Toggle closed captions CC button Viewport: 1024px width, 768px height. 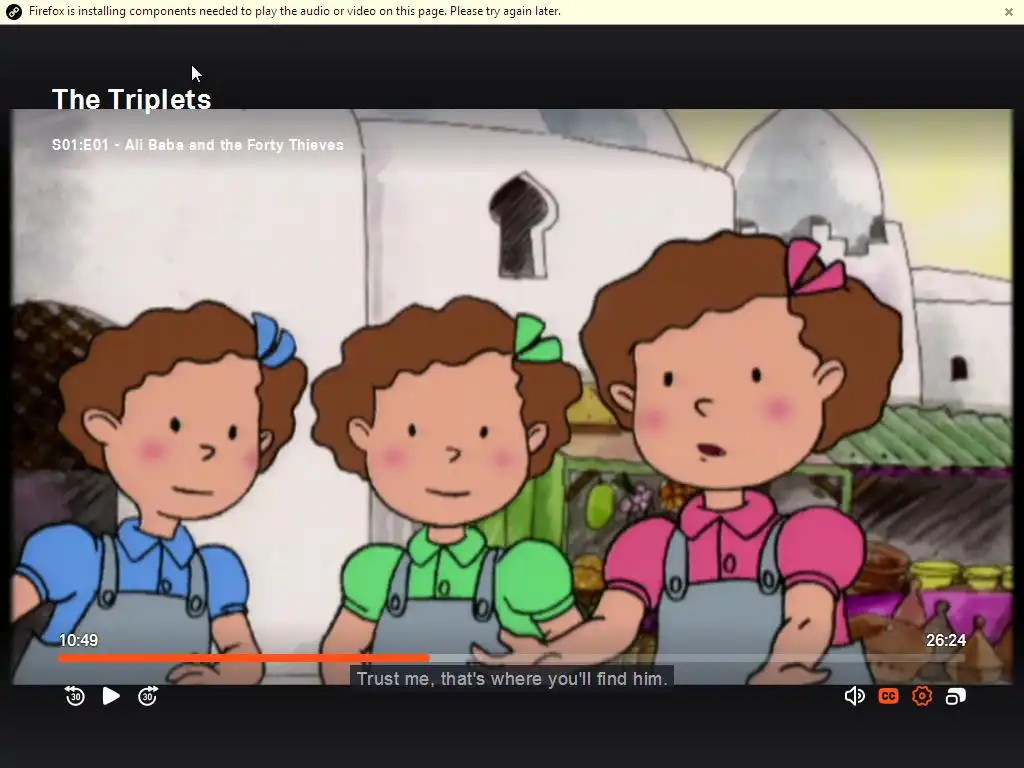tap(888, 696)
